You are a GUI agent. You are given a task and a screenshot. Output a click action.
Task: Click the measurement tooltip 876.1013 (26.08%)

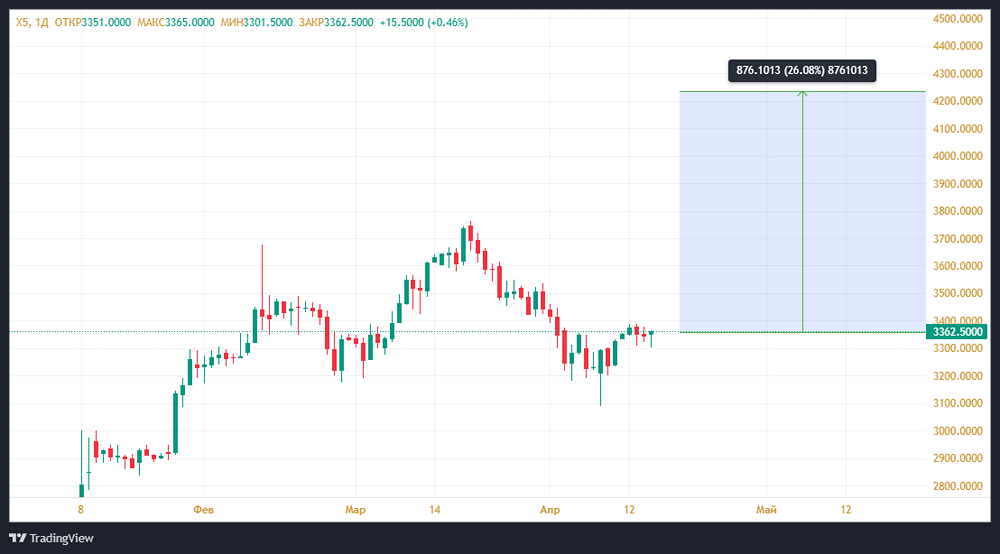pos(802,71)
